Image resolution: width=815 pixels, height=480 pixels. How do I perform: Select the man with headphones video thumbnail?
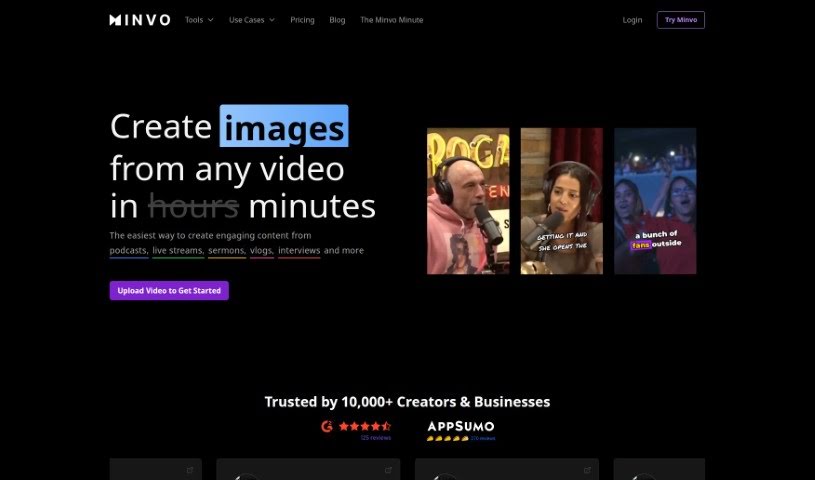click(468, 201)
